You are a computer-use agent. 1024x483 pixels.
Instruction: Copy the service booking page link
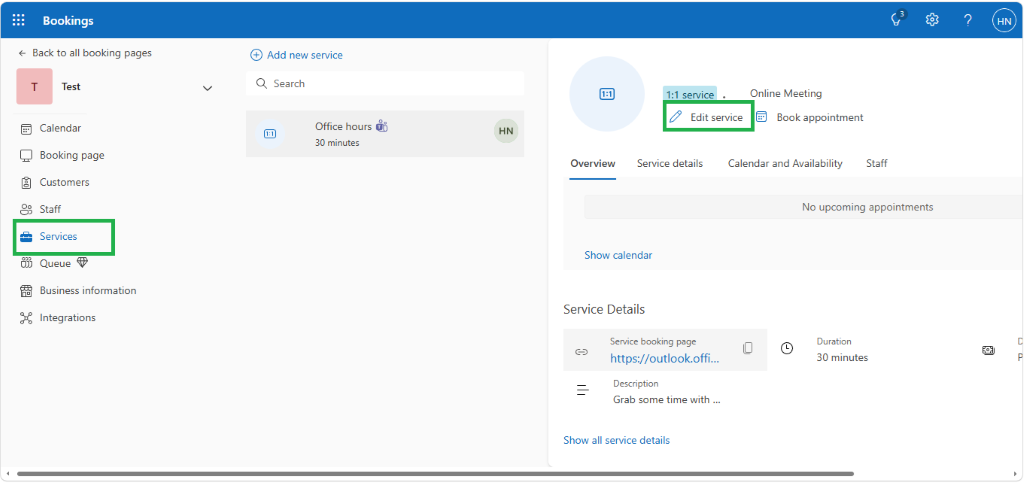(748, 348)
